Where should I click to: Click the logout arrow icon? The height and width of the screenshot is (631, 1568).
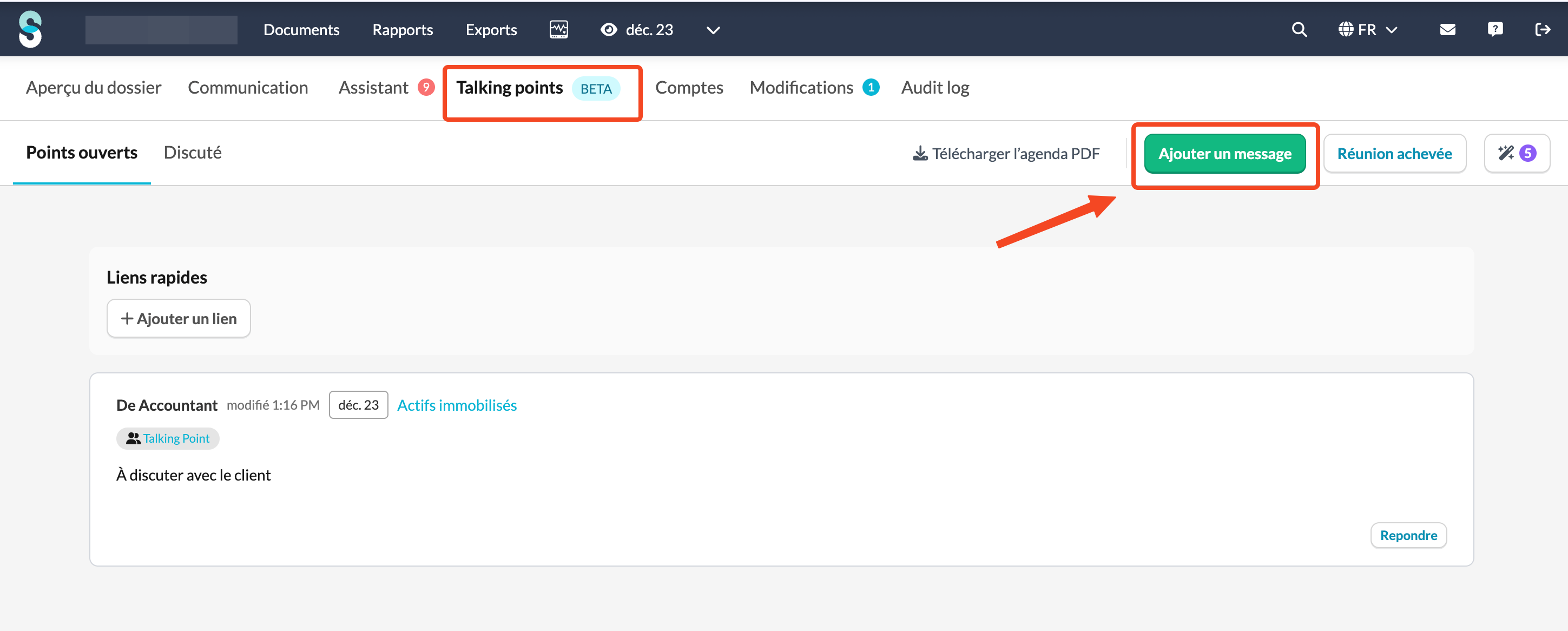[1543, 29]
